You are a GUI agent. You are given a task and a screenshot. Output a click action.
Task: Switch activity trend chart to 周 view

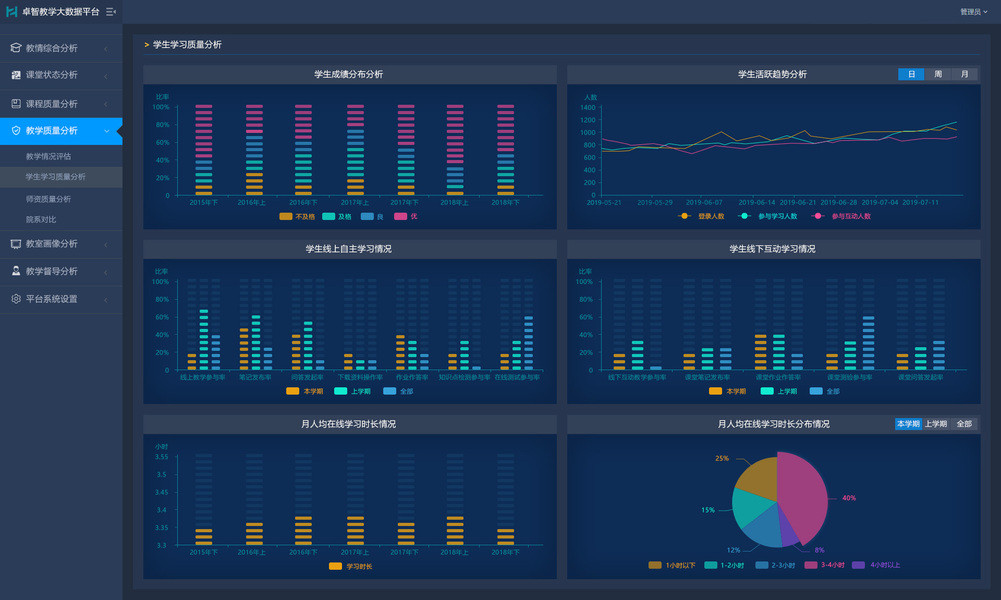click(938, 74)
